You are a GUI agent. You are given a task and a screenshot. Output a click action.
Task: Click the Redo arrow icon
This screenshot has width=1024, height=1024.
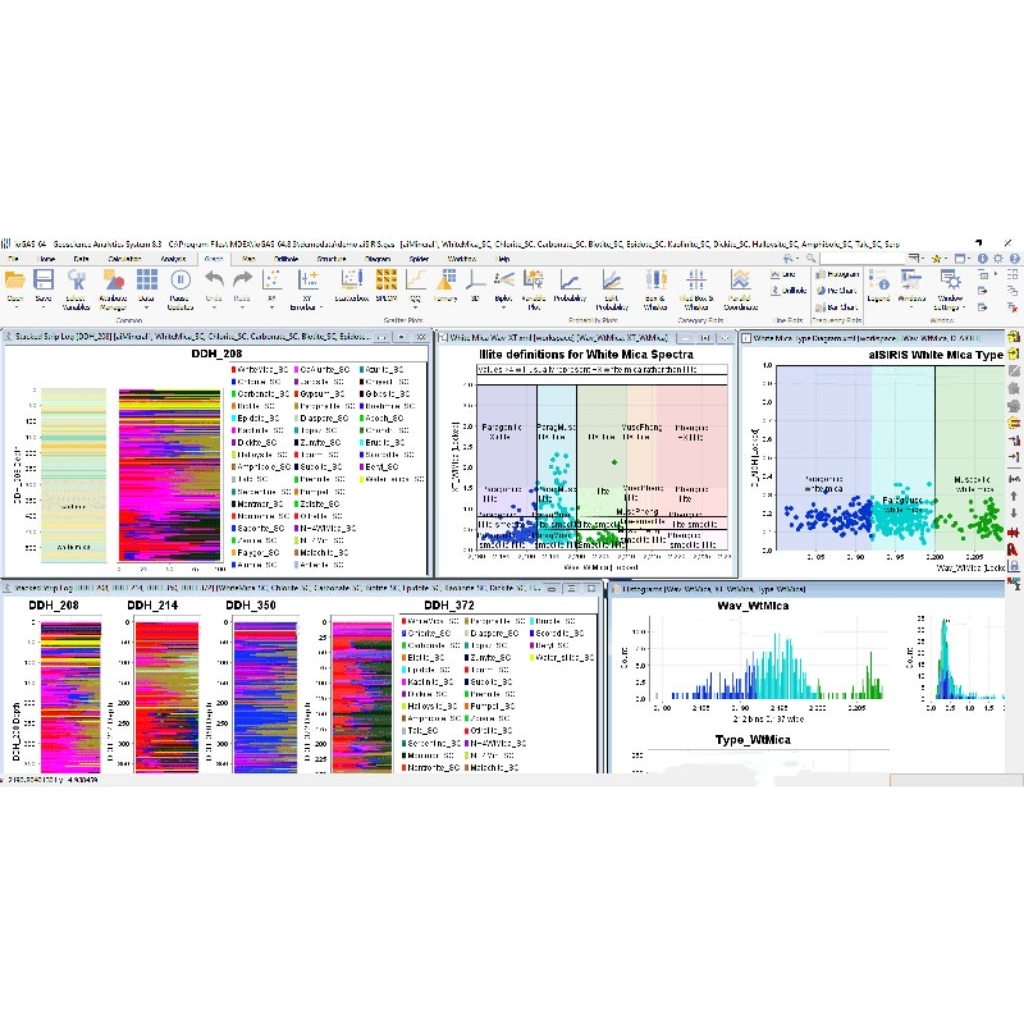tap(242, 280)
